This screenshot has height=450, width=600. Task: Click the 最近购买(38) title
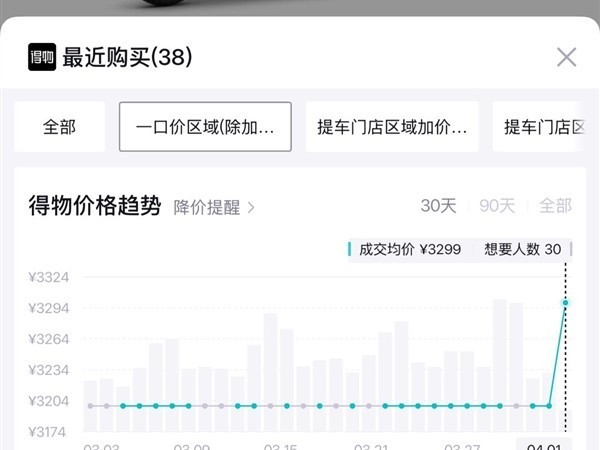127,57
